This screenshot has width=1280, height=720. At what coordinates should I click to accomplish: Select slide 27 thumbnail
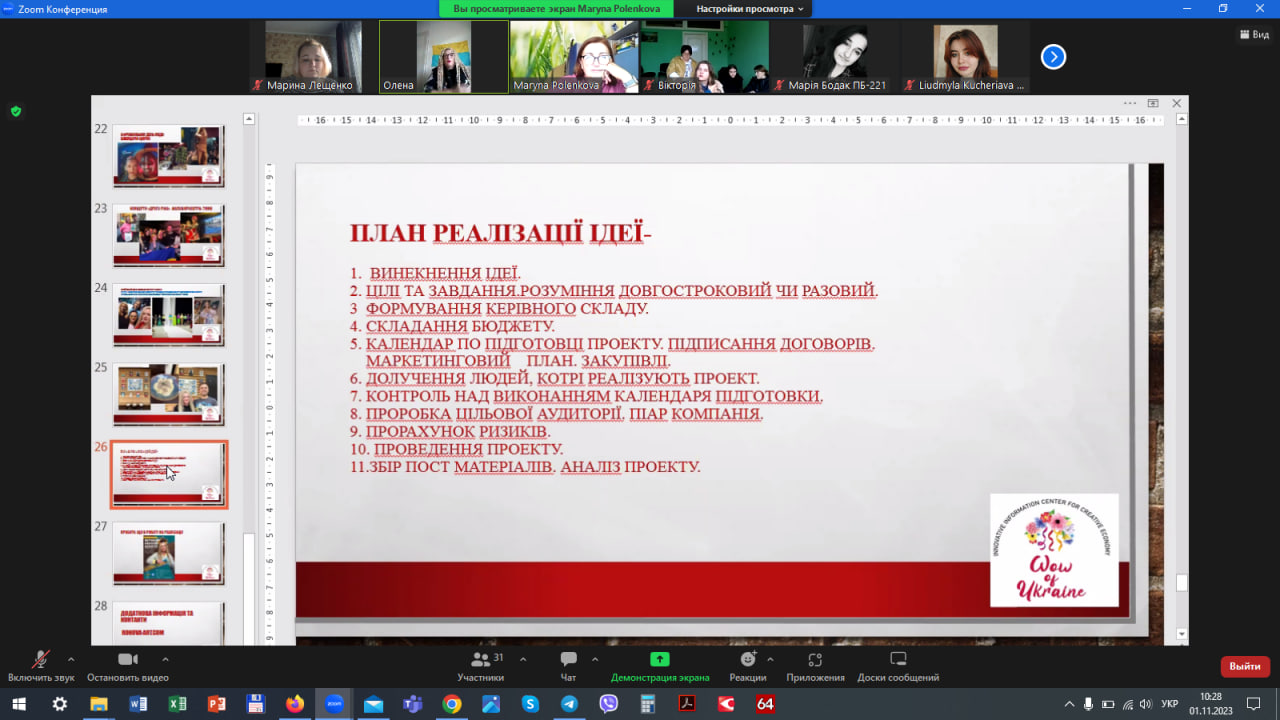point(168,553)
